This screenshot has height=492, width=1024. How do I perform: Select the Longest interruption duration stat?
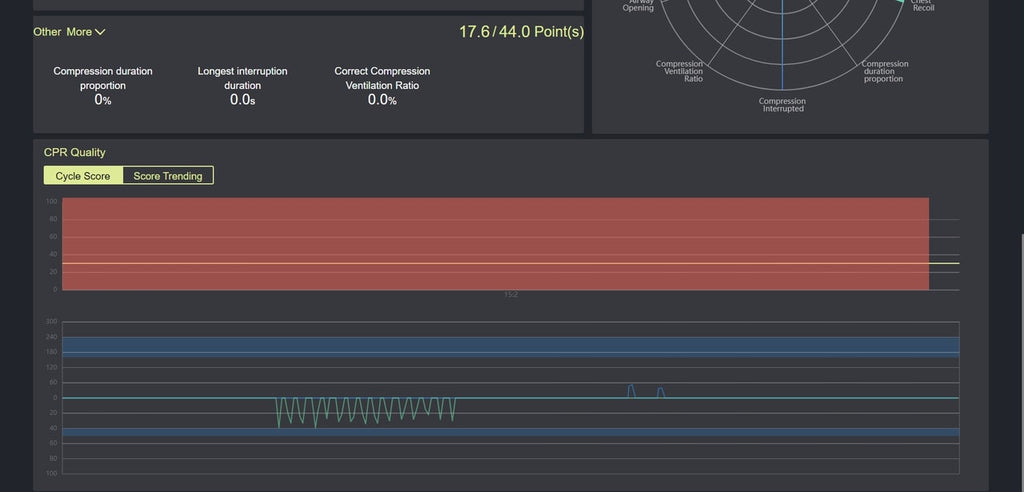pos(242,85)
